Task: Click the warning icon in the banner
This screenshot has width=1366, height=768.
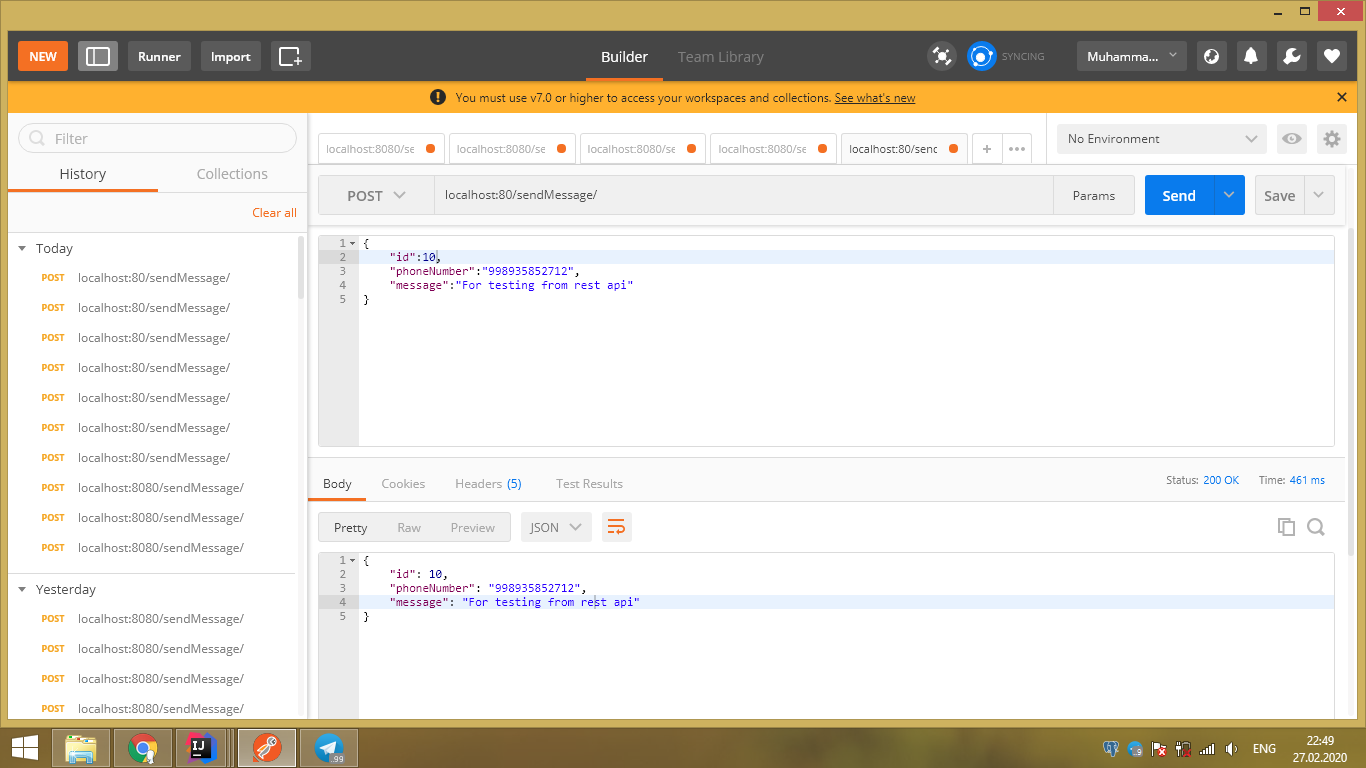Action: [x=438, y=97]
